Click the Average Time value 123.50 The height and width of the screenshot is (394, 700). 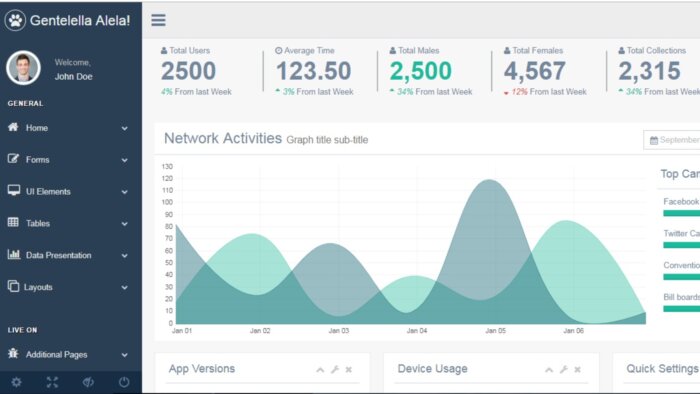point(313,71)
